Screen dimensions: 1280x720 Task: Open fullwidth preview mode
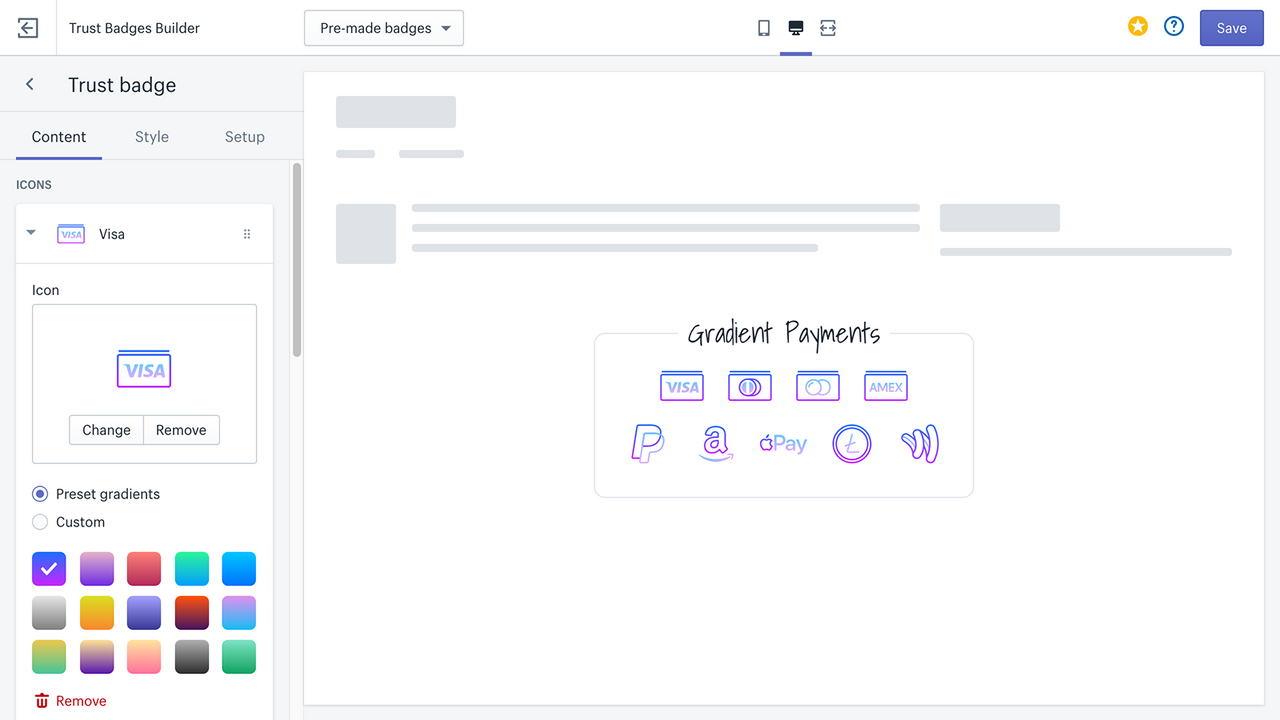(827, 28)
